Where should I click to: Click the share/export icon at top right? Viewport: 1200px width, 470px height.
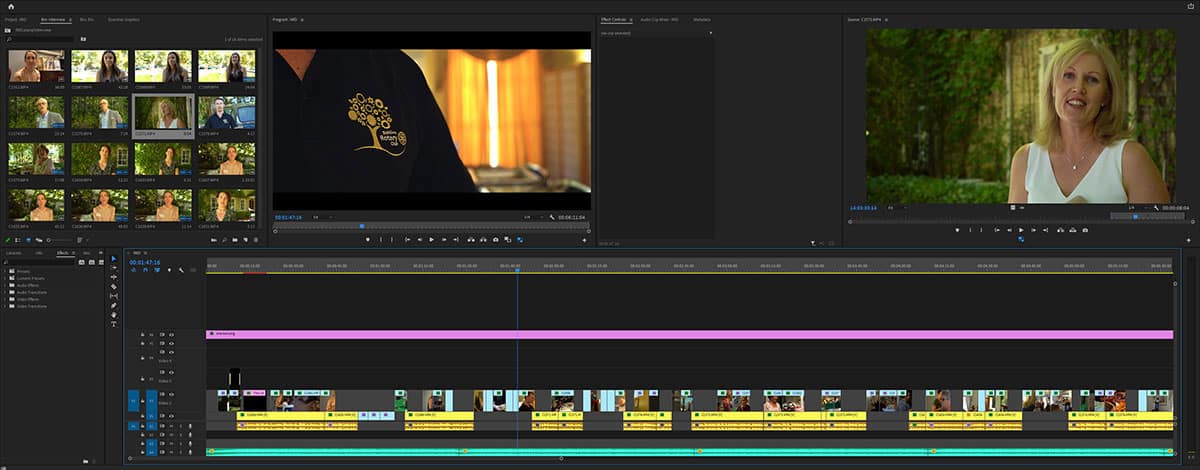coord(1189,6)
